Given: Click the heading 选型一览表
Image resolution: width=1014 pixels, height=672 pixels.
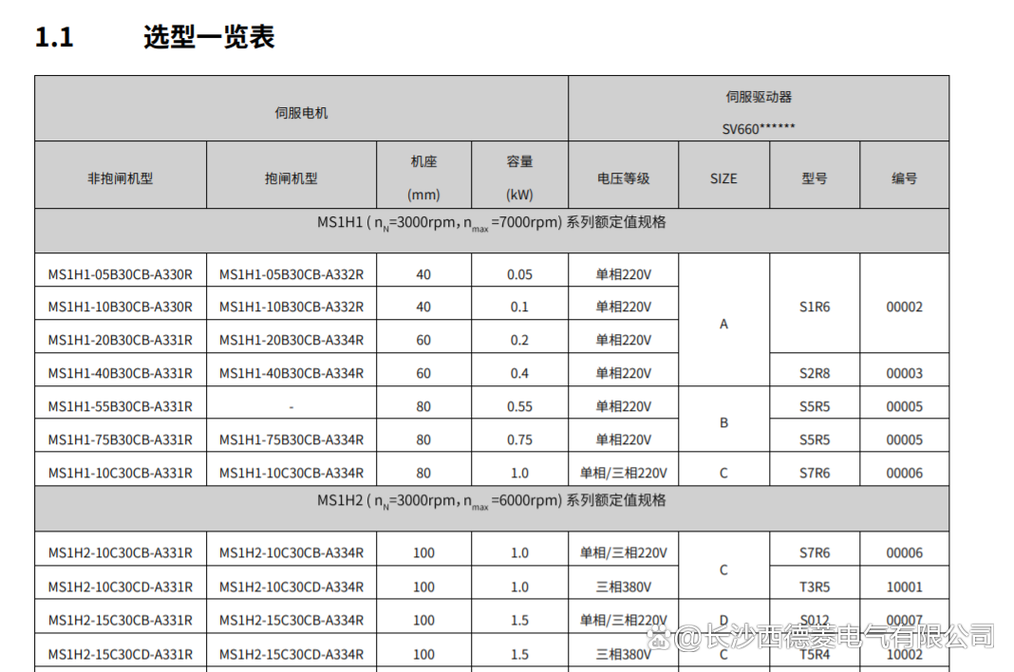Looking at the screenshot, I should coord(209,37).
